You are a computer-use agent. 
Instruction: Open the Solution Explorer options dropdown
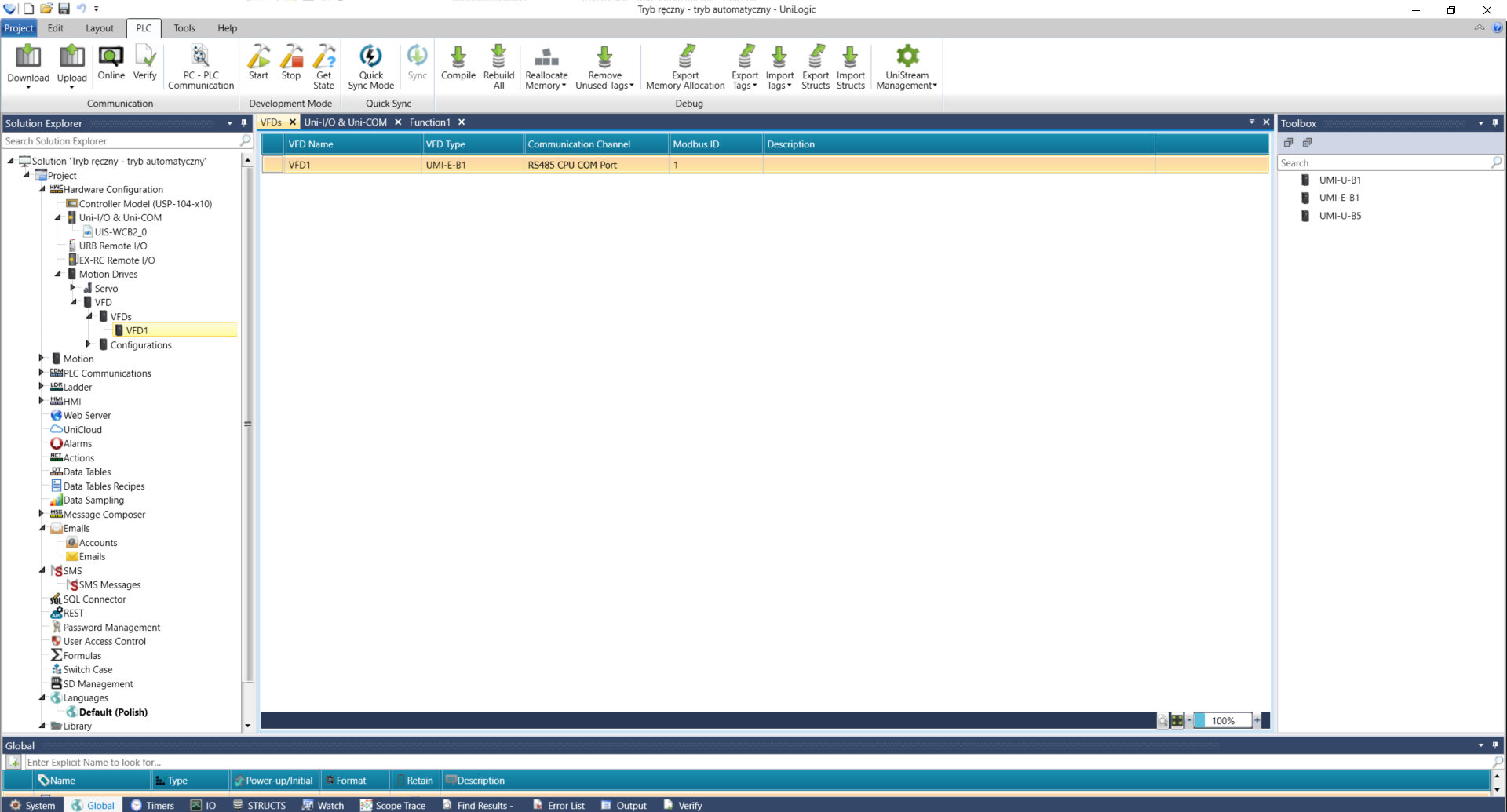[230, 123]
